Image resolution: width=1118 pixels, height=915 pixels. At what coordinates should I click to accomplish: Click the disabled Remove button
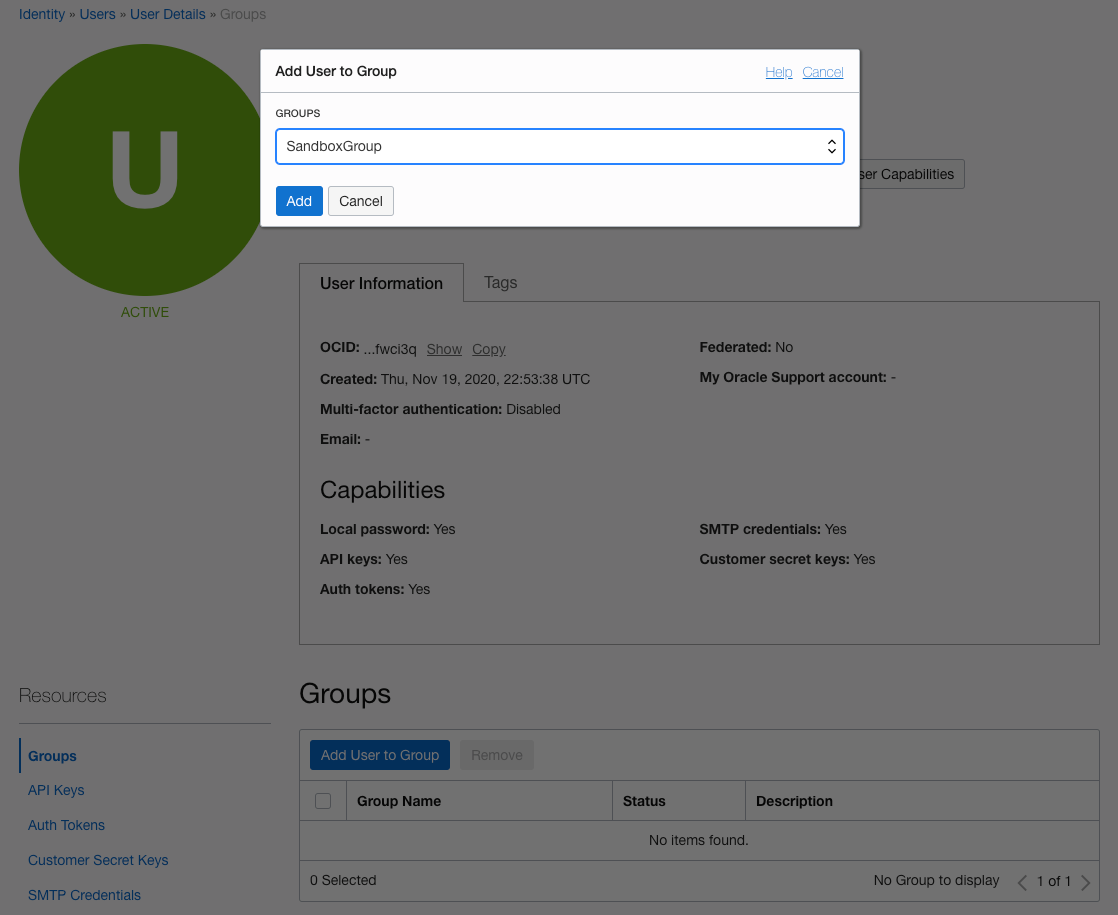click(x=496, y=755)
